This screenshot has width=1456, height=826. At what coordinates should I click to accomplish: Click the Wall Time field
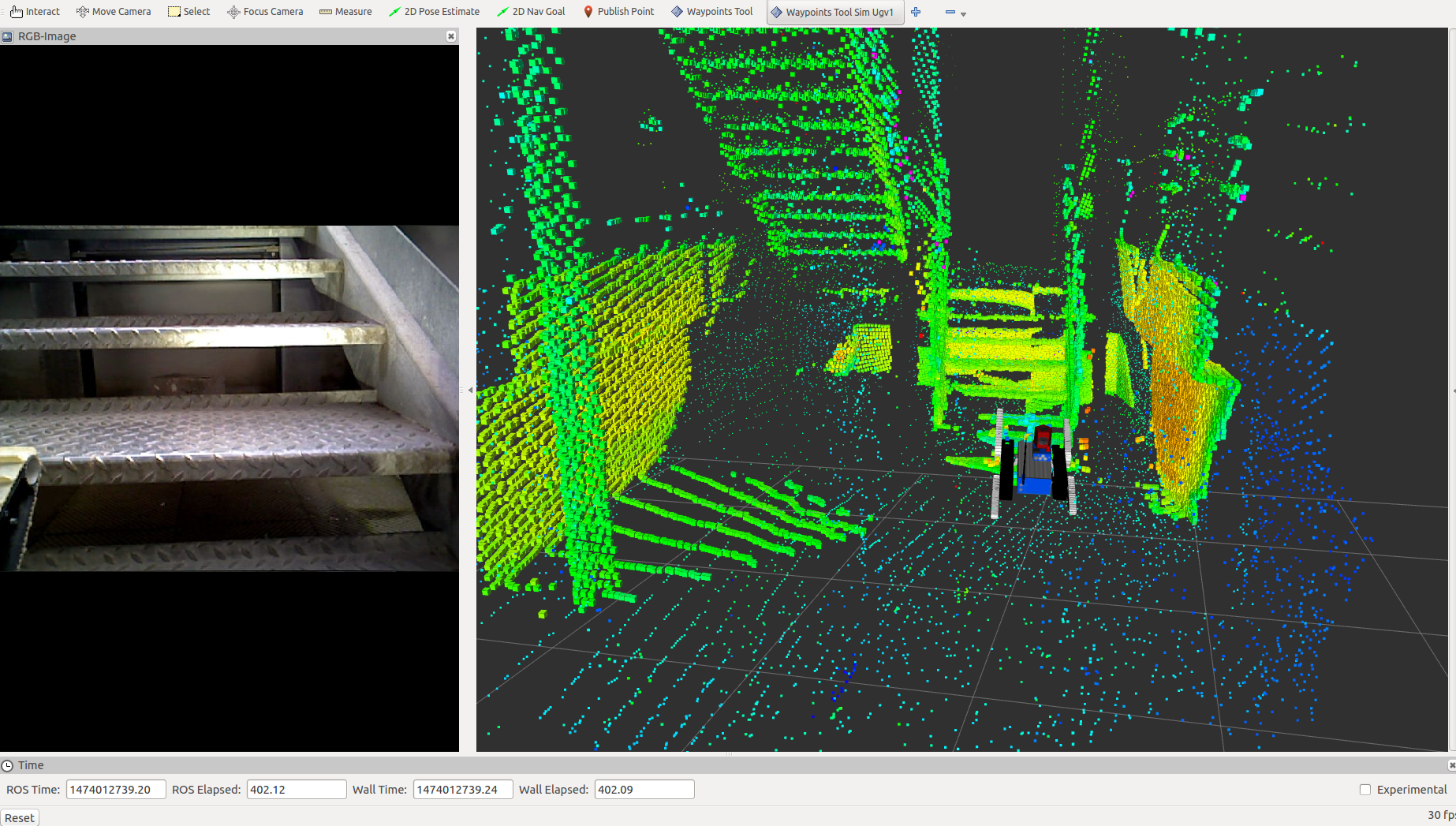point(463,790)
